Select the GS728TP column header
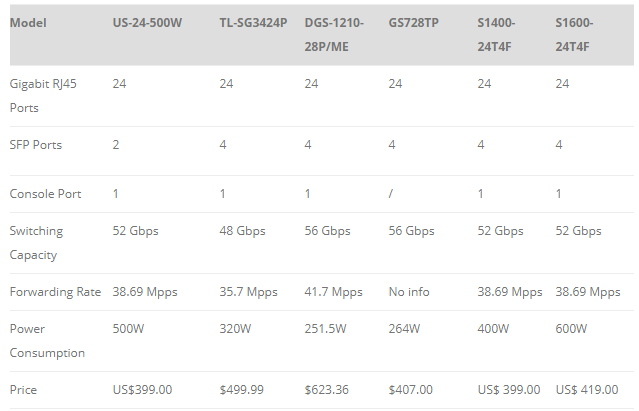The width and height of the screenshot is (639, 411). 413,23
